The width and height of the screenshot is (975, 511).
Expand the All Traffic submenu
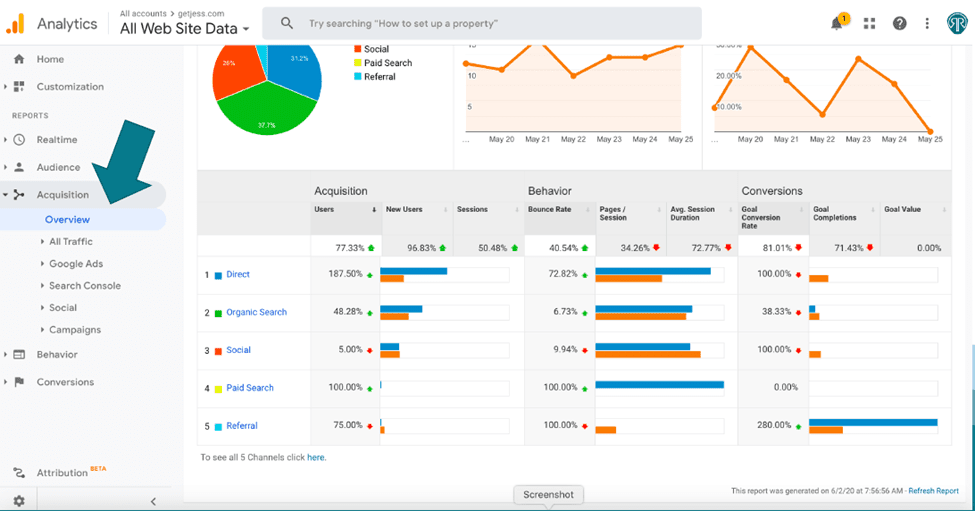pyautogui.click(x=70, y=241)
